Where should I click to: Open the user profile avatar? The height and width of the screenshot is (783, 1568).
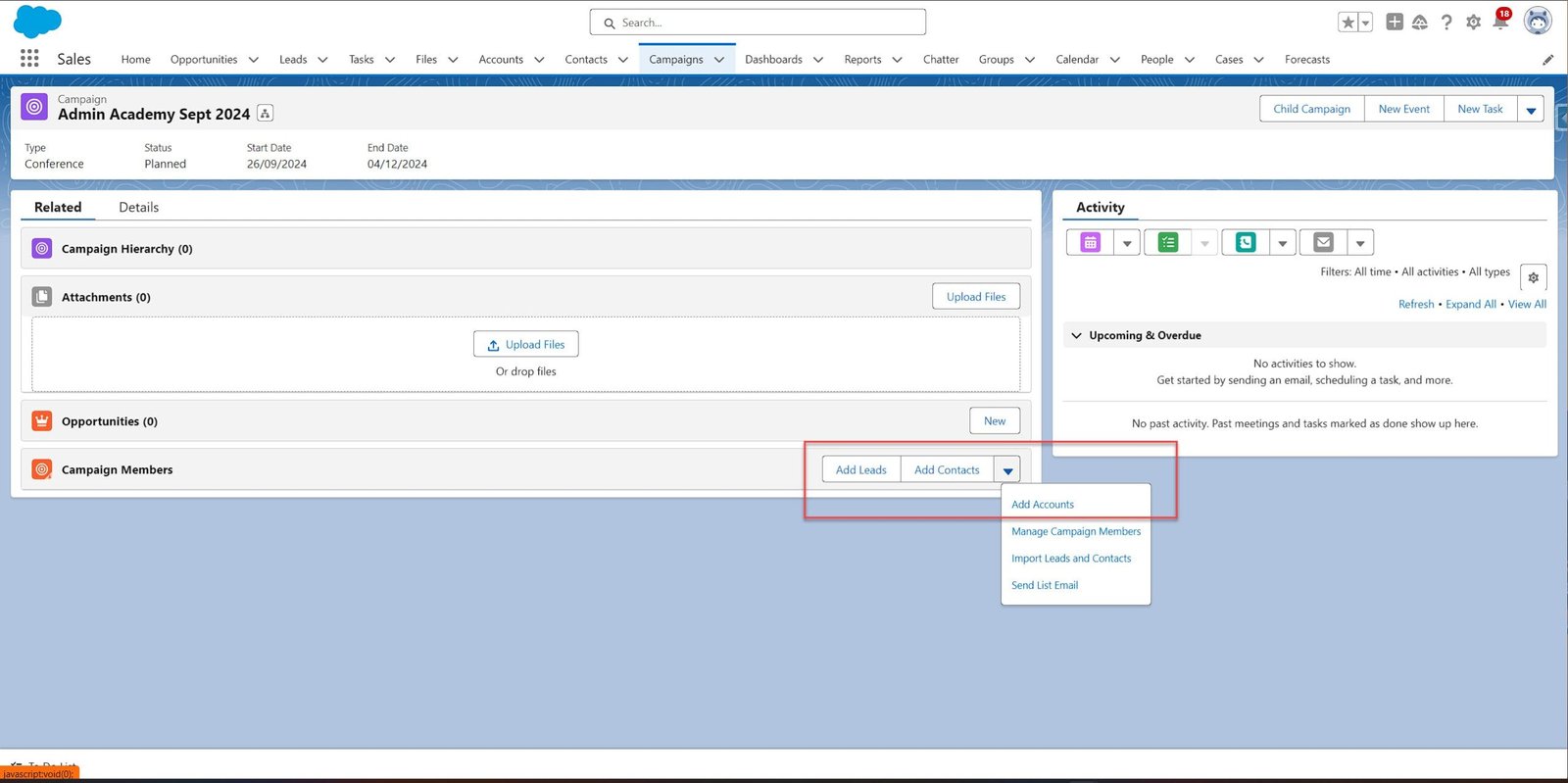click(x=1538, y=21)
